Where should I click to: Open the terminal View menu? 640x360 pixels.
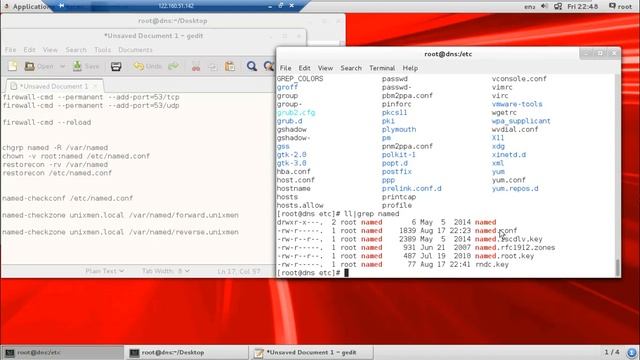(x=325, y=68)
